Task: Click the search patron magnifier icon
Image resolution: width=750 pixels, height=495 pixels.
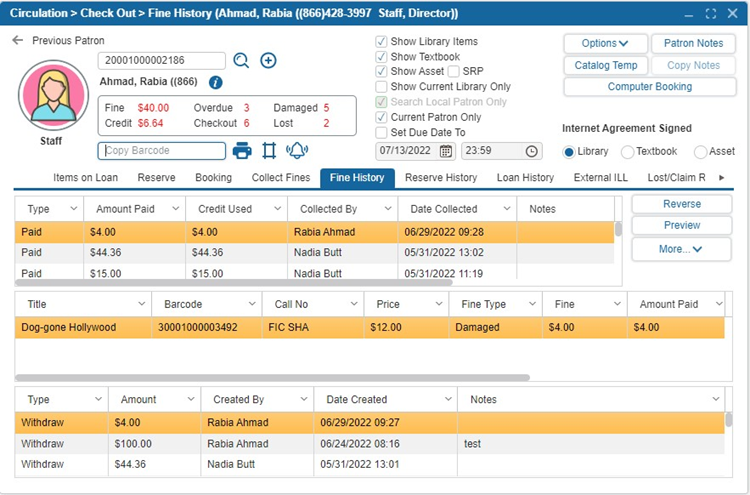Action: (241, 61)
